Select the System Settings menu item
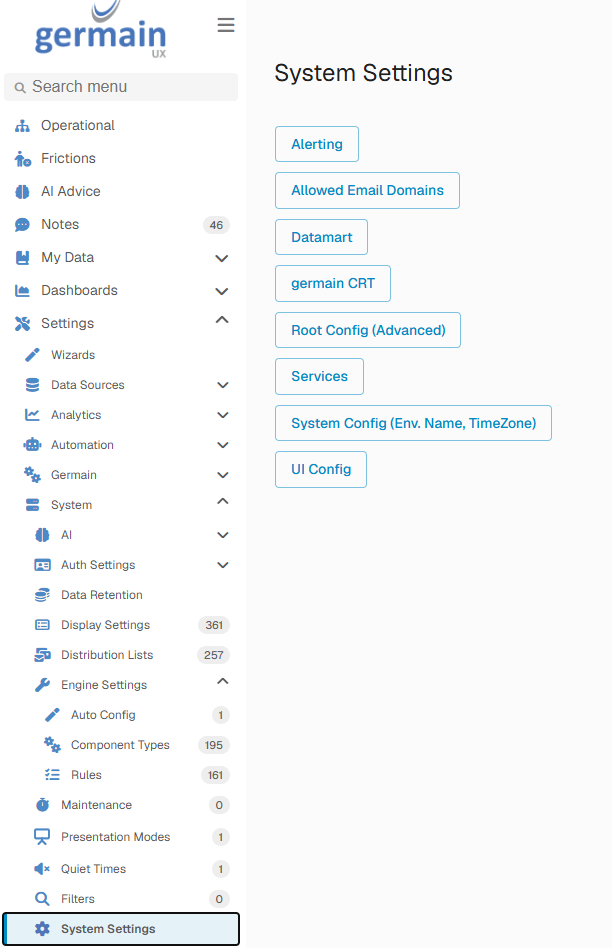 [121, 929]
